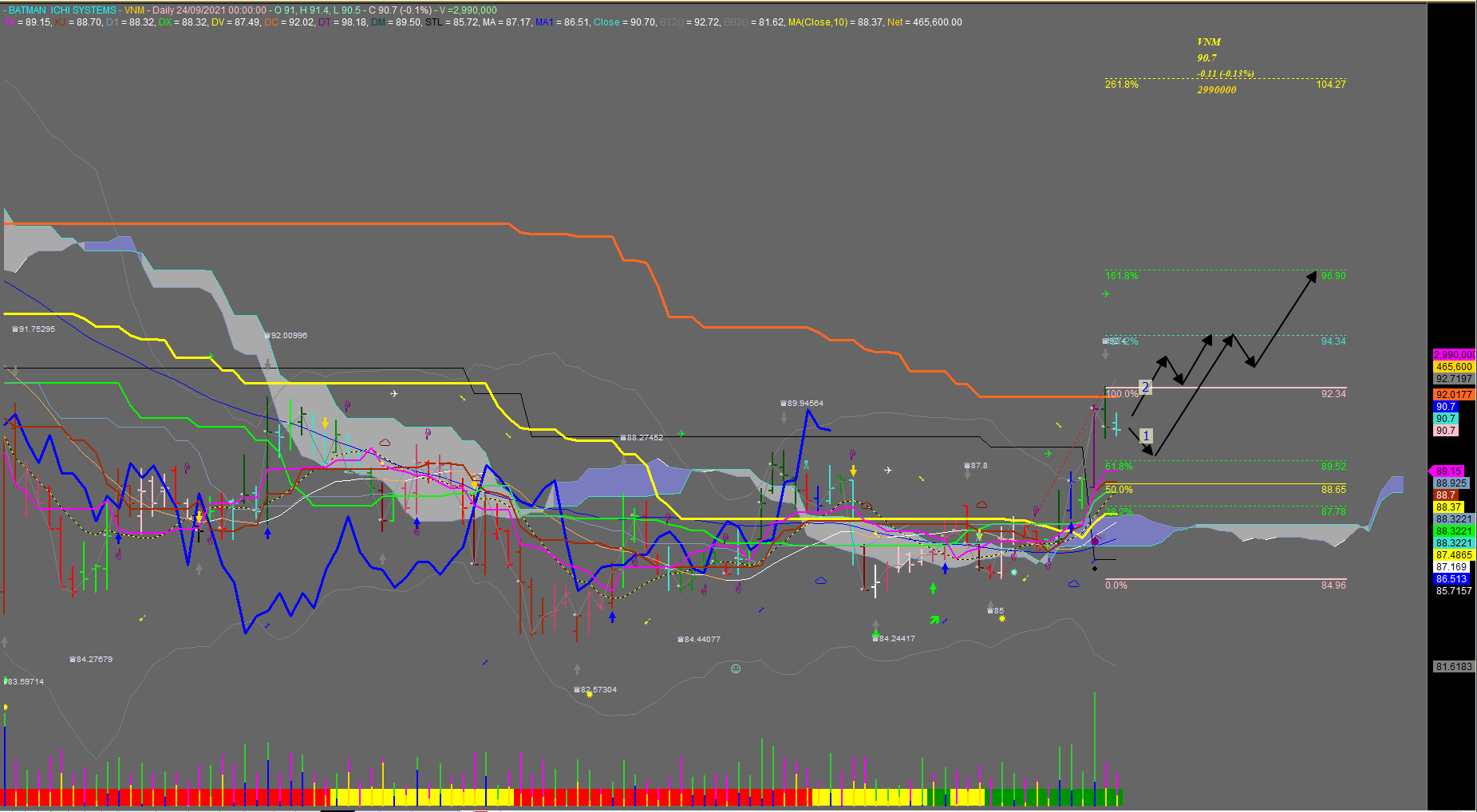Click the 89.94564 peak price annotation
The width and height of the screenshot is (1477, 812).
point(802,403)
